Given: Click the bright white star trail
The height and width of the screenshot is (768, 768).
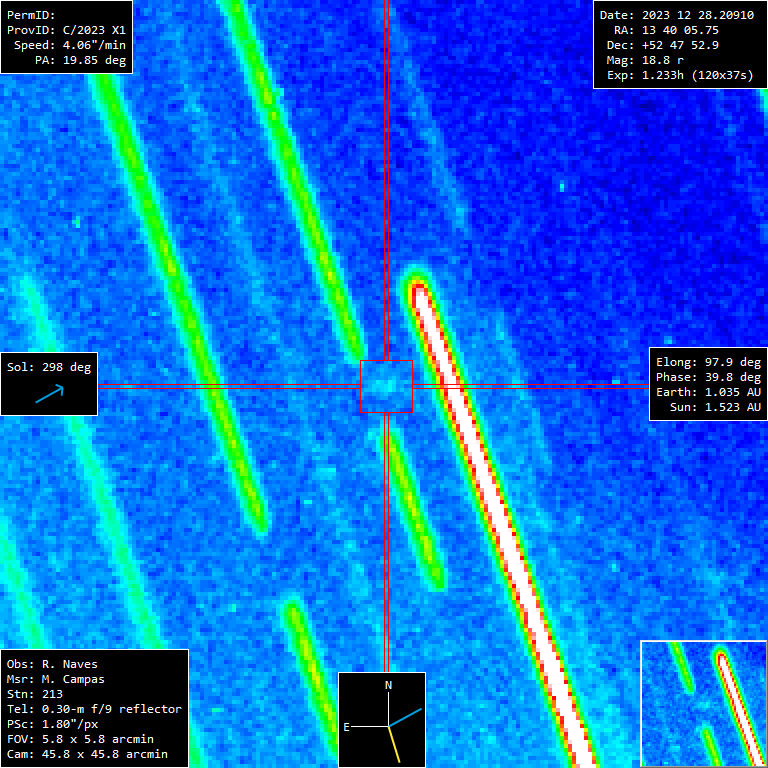Looking at the screenshot, I should [x=498, y=516].
